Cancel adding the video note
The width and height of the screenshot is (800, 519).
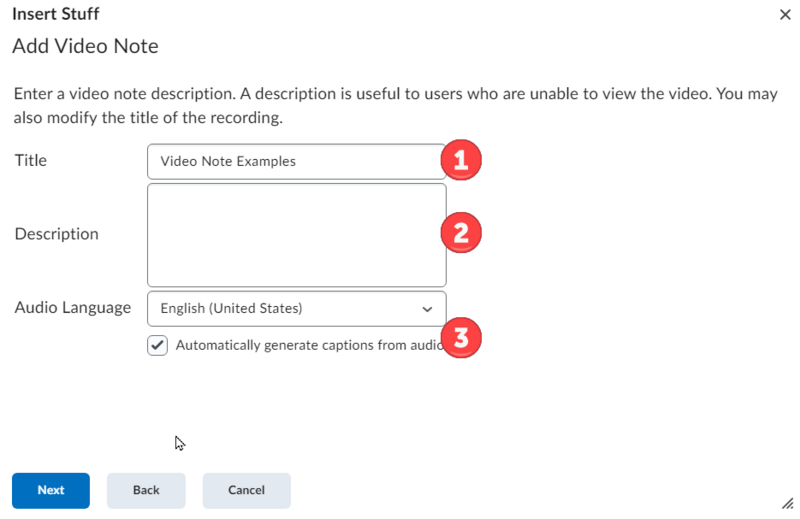pos(246,490)
